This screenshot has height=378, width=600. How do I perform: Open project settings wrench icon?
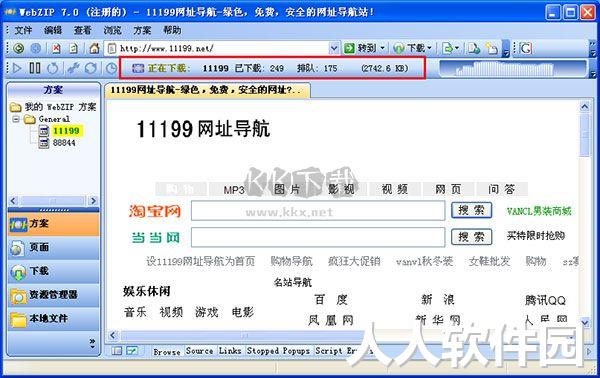(x=73, y=68)
